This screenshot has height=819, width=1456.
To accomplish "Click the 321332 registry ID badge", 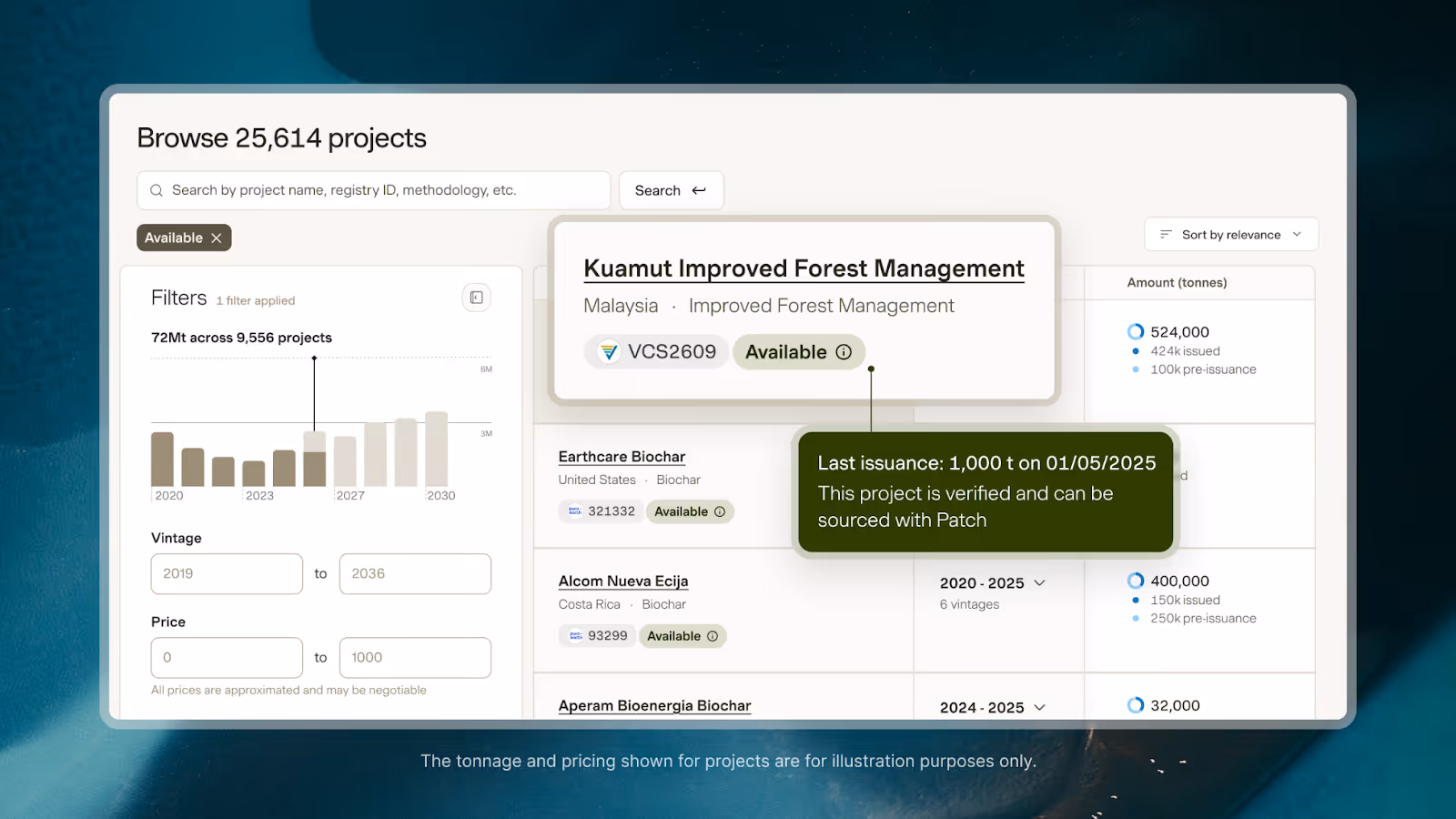I will point(602,511).
